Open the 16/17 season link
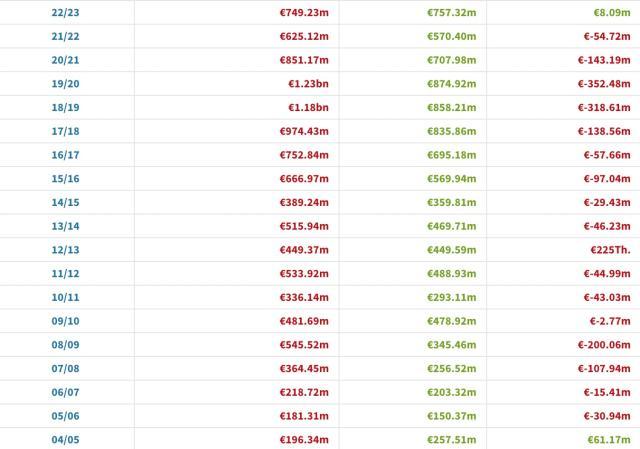This screenshot has height=449, width=640. click(x=65, y=155)
